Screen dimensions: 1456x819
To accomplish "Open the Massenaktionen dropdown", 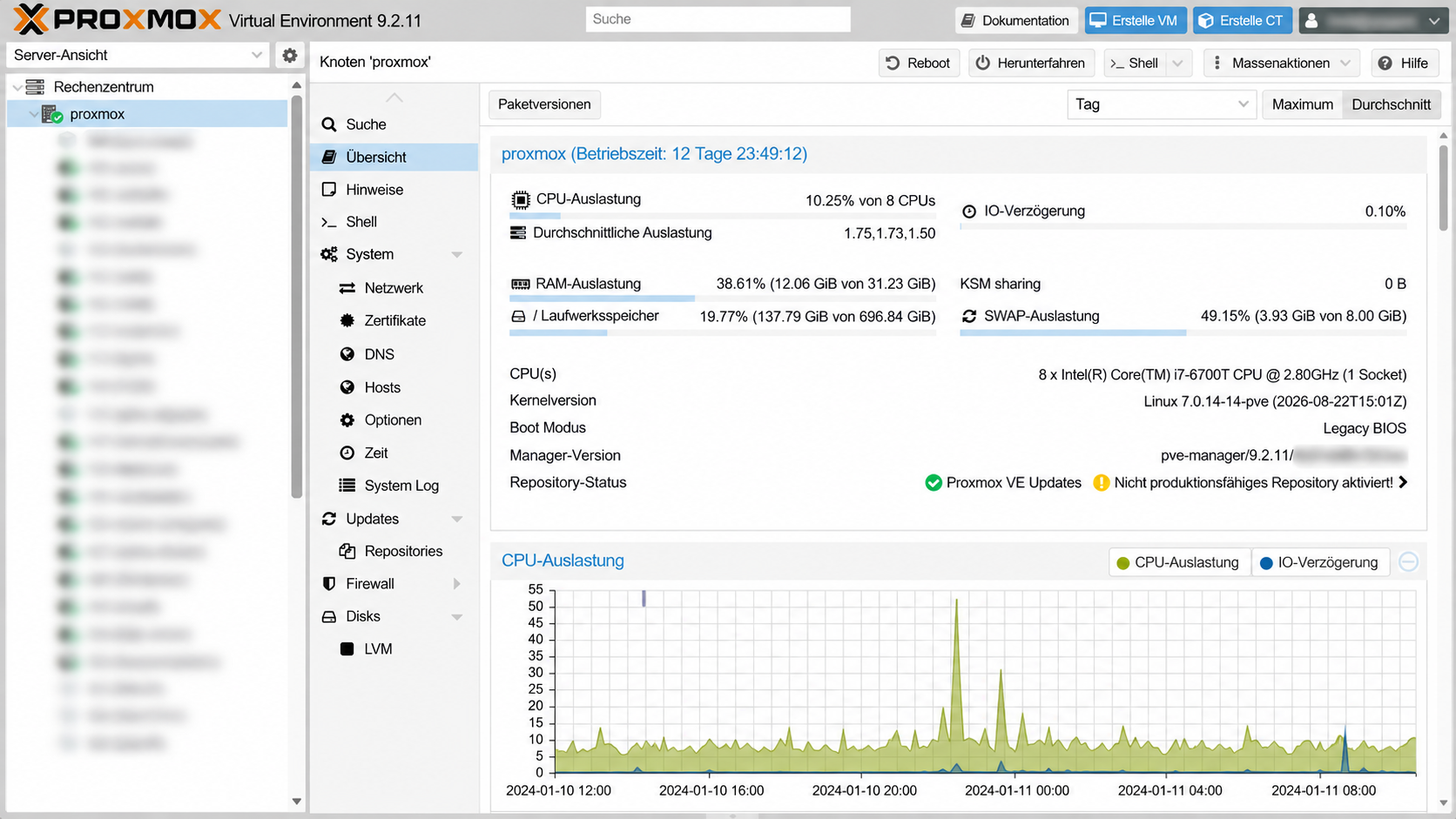I will 1280,63.
